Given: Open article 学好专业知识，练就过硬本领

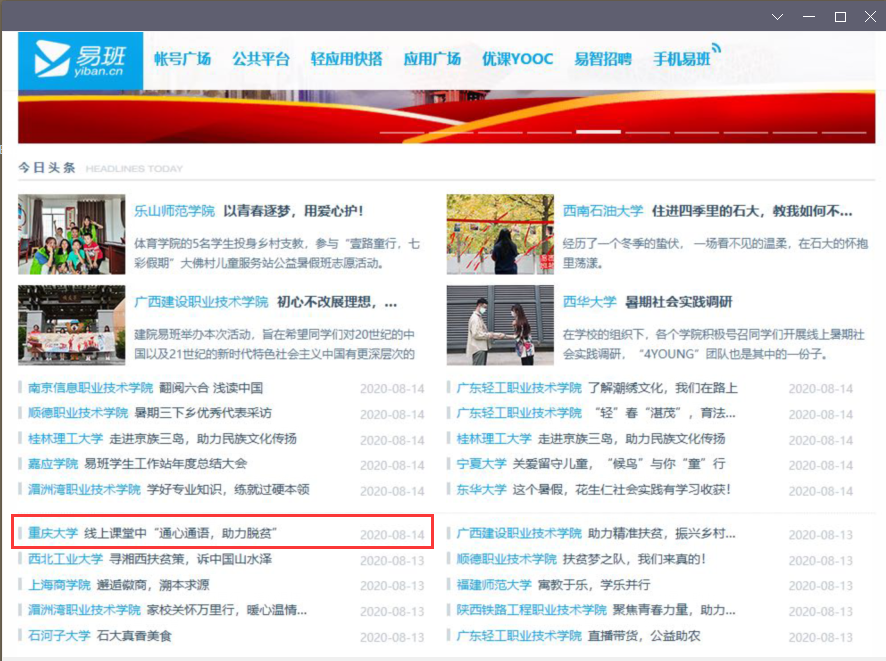Looking at the screenshot, I should (228, 489).
